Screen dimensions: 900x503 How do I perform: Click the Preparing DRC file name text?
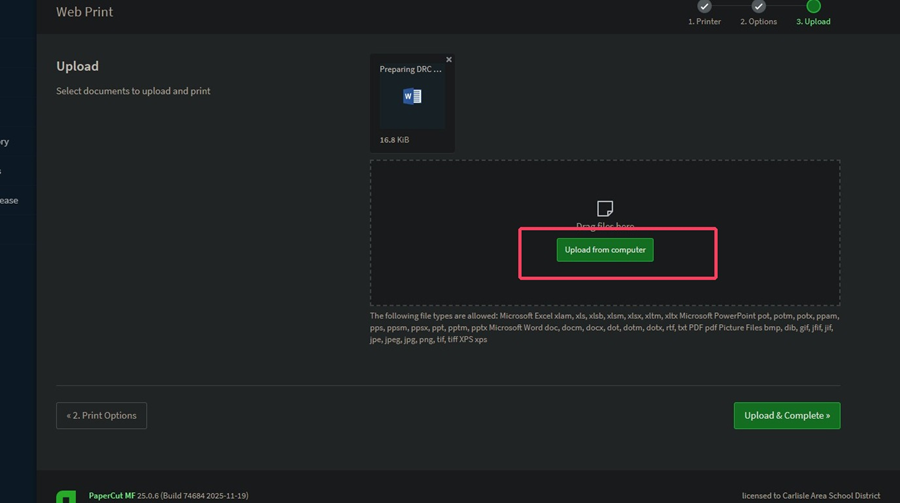tap(410, 69)
